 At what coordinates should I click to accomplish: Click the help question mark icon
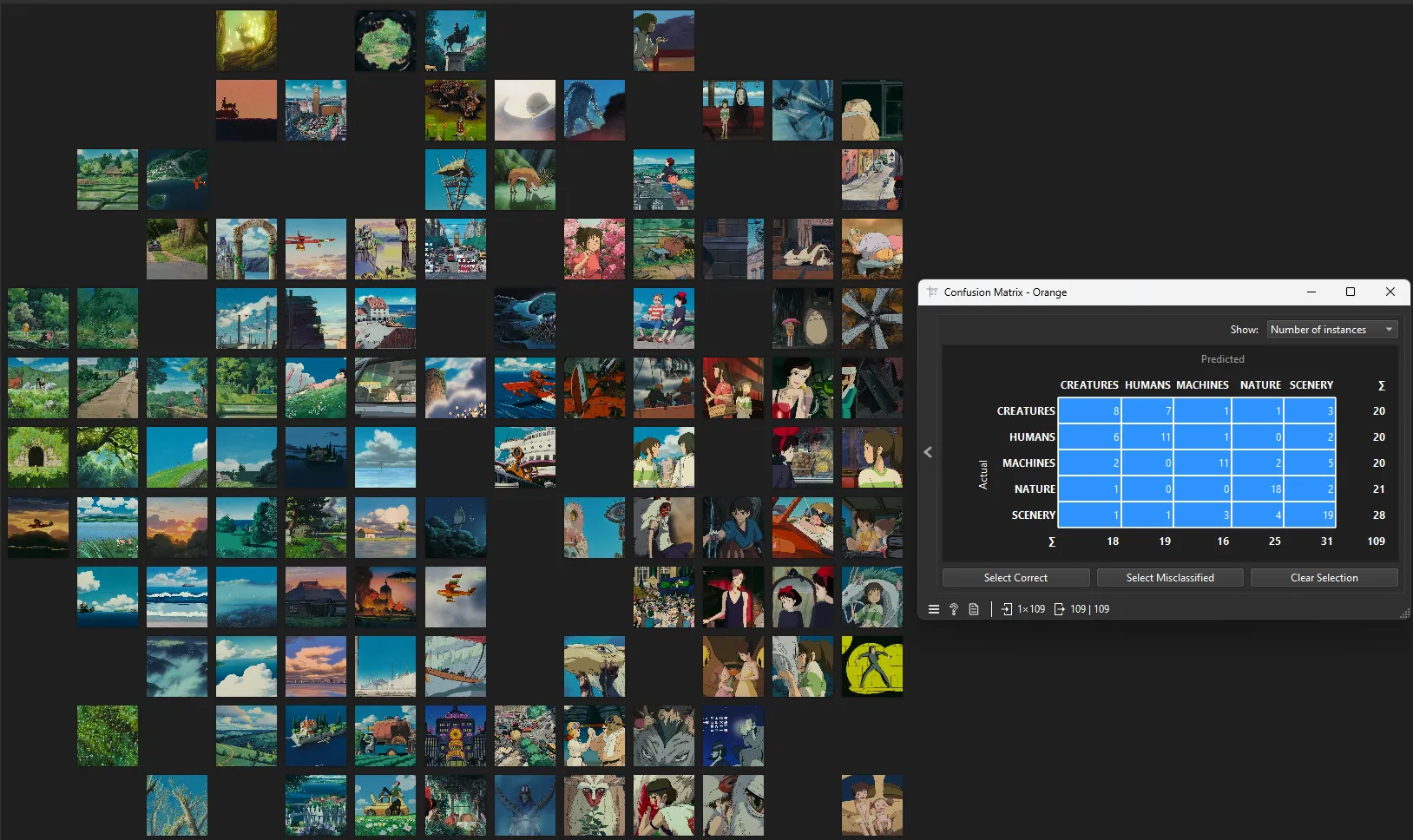click(954, 609)
